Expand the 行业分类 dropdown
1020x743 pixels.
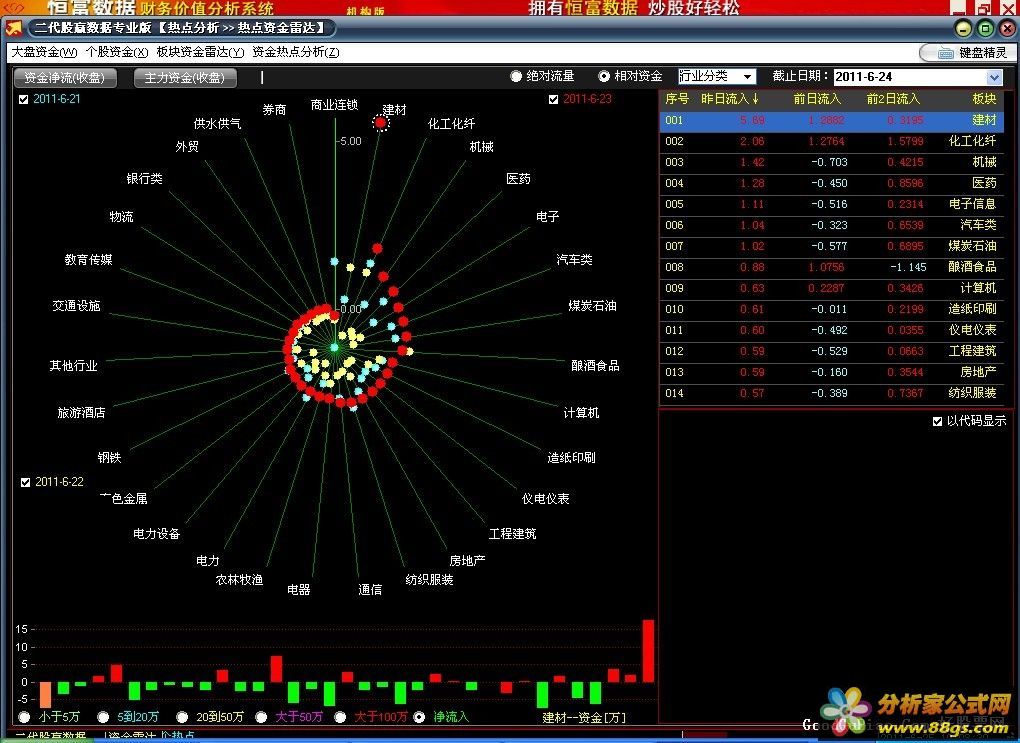click(748, 77)
